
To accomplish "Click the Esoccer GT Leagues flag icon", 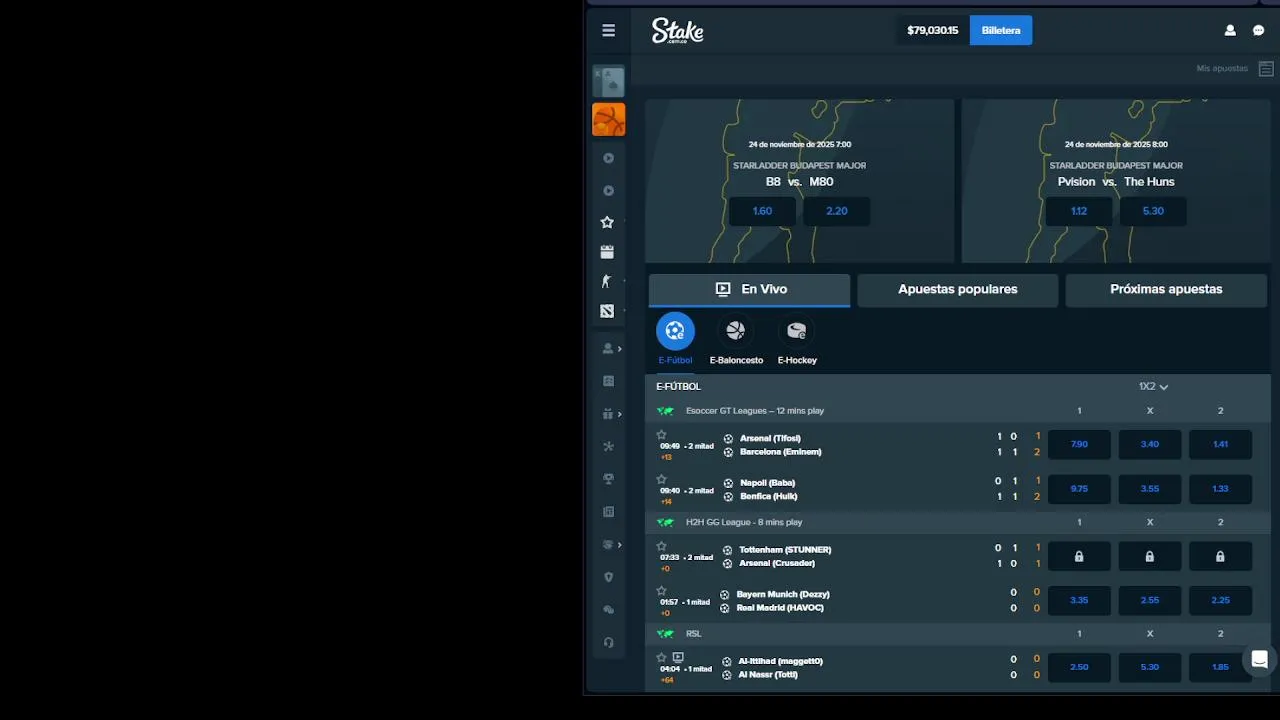I will tap(665, 411).
